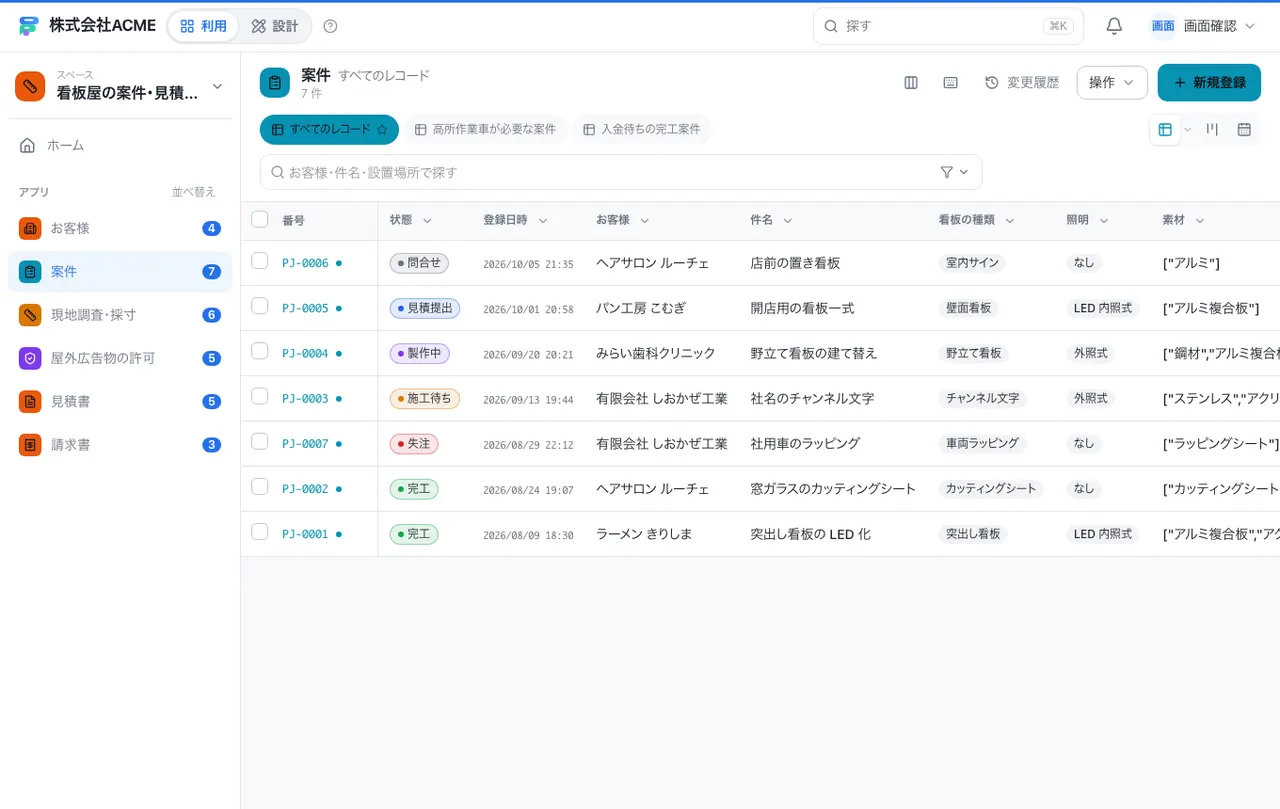1280x809 pixels.
Task: Check the box for row PJ-0005
Action: point(260,306)
